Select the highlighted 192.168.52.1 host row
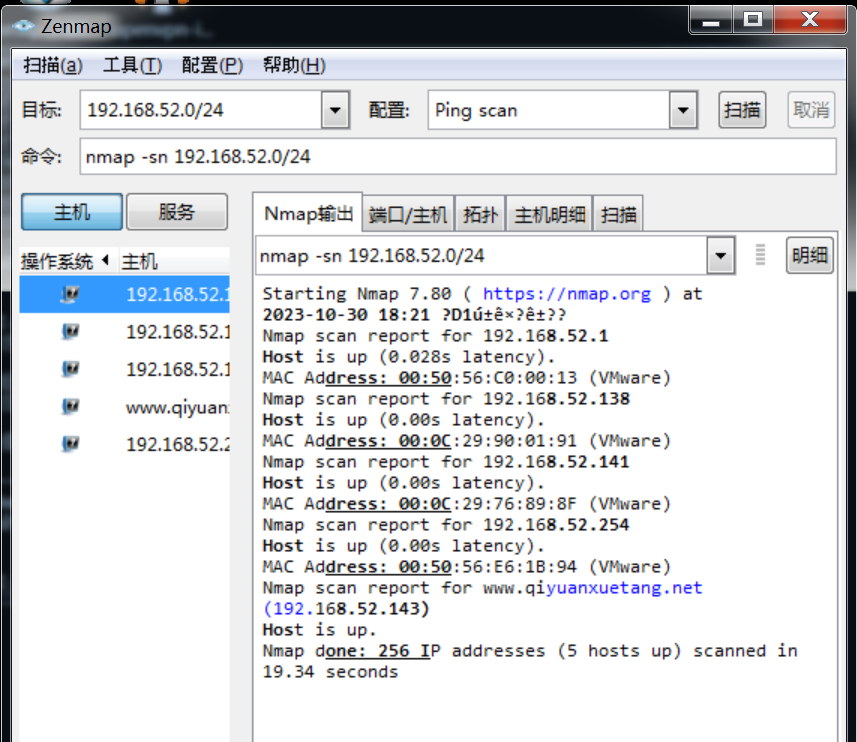Screen dimensions: 857x742 pos(125,295)
